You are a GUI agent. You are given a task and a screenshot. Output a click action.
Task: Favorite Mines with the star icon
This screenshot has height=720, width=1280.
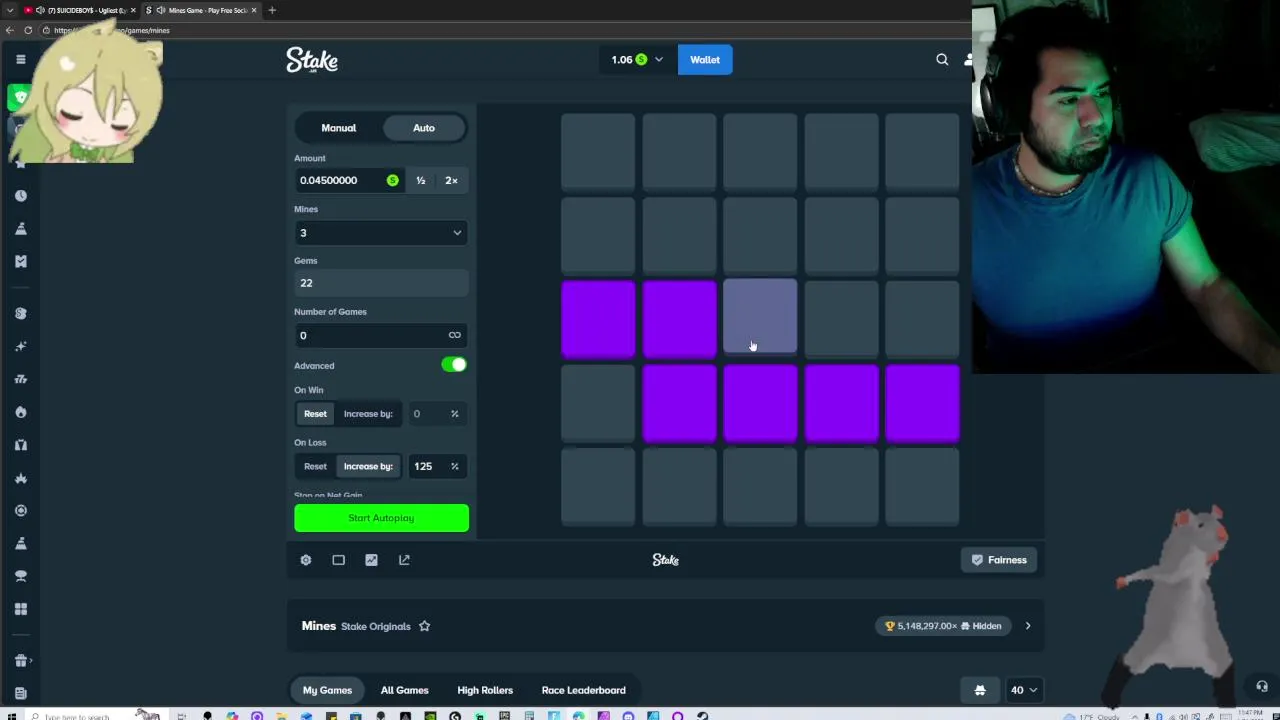click(424, 626)
